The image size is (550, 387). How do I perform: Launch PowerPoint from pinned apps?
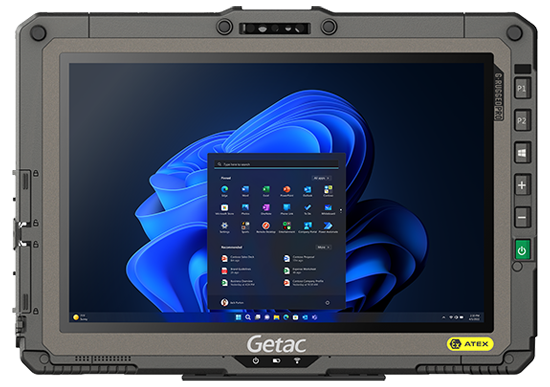coord(287,190)
